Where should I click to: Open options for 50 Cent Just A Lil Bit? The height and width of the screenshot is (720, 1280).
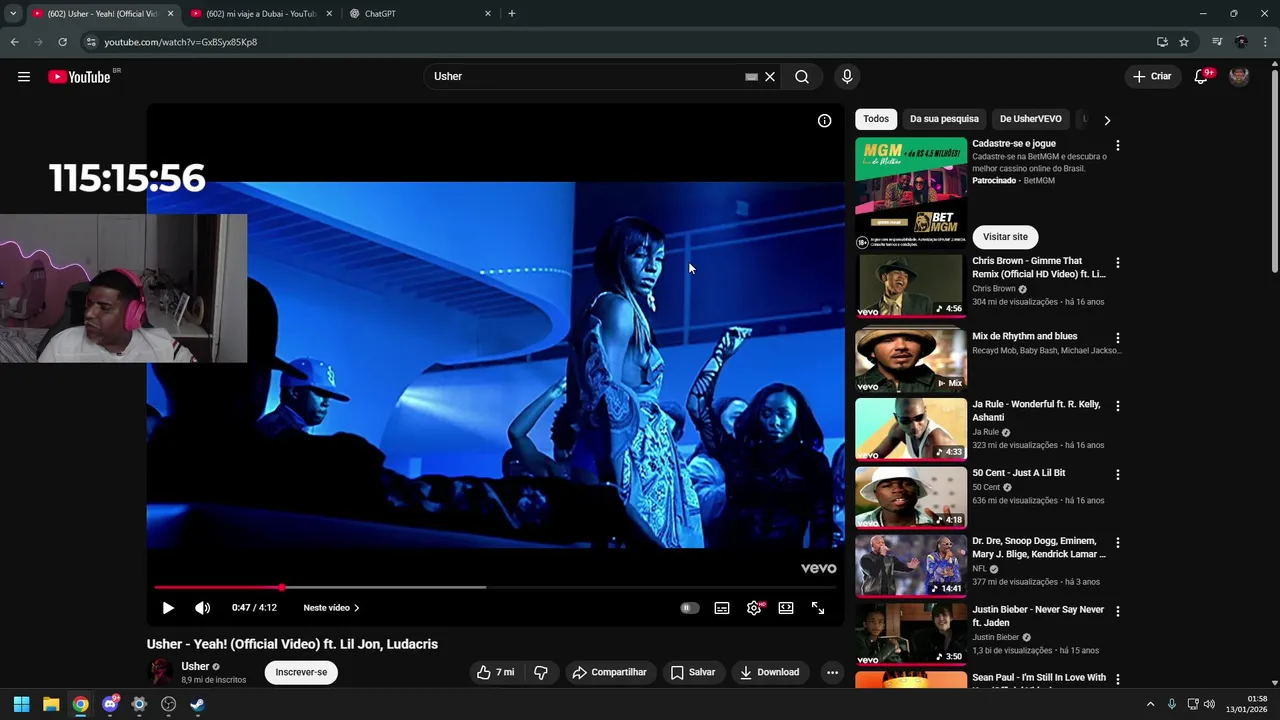[1118, 475]
